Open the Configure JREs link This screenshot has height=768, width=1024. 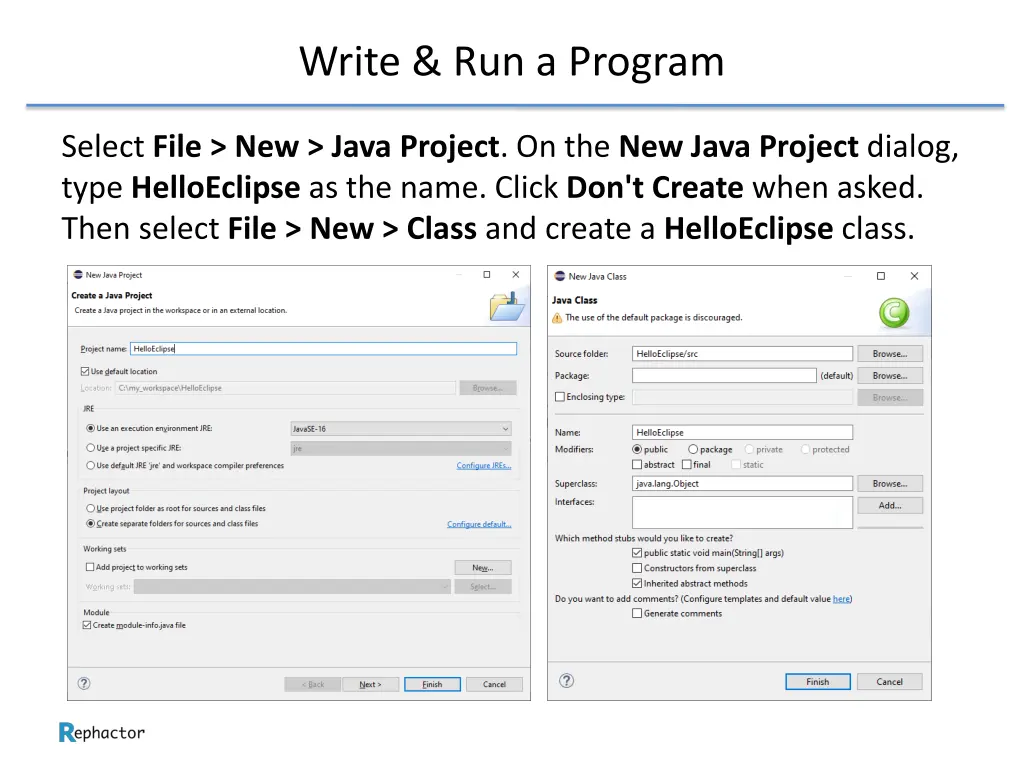click(484, 466)
